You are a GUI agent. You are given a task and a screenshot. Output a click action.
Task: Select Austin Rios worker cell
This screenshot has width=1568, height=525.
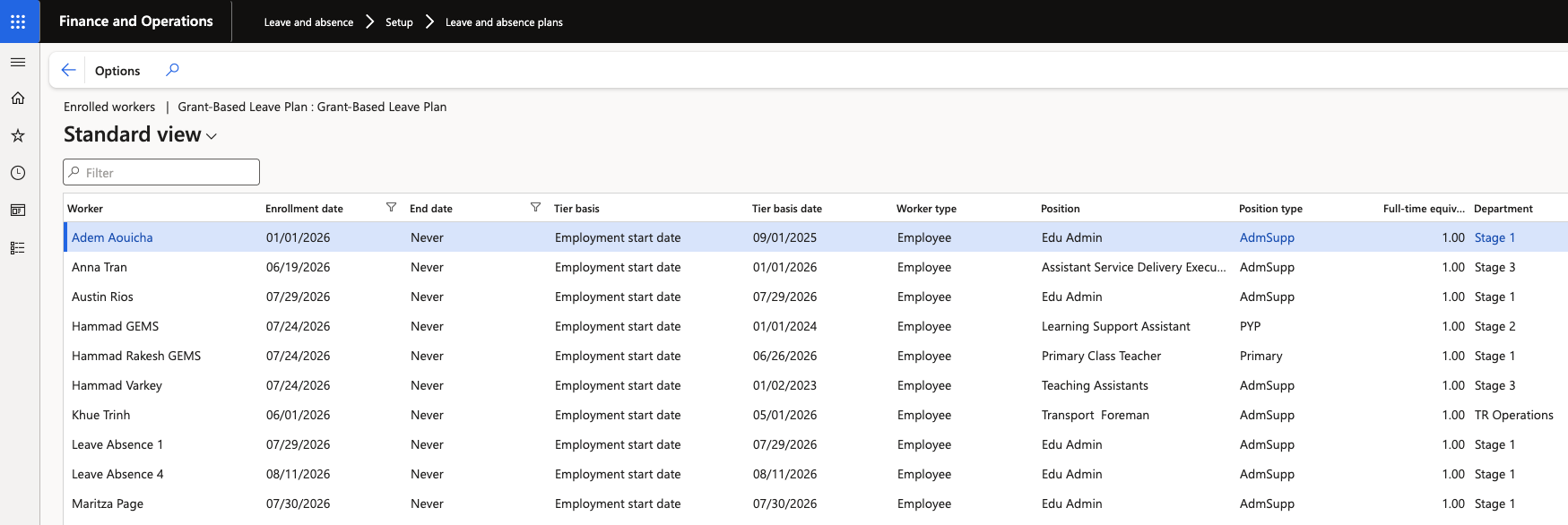(x=102, y=297)
